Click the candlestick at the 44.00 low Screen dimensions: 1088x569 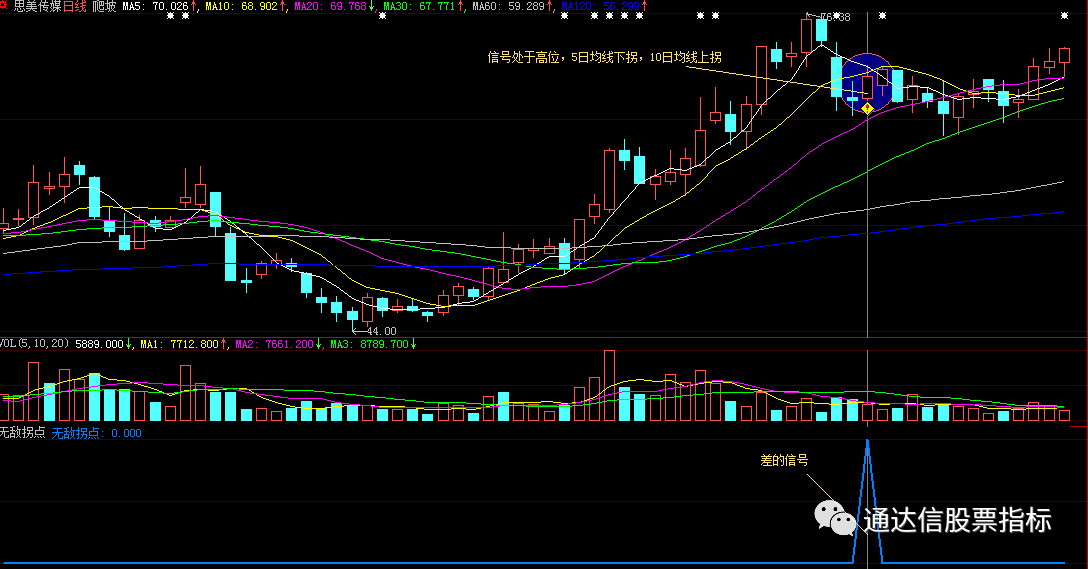click(352, 318)
